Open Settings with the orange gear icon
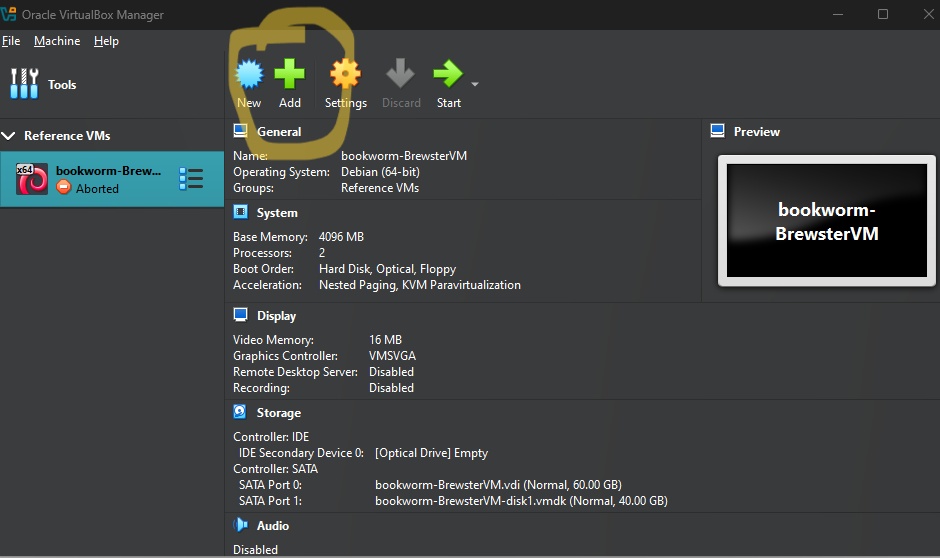Image resolution: width=940 pixels, height=558 pixels. tap(345, 74)
